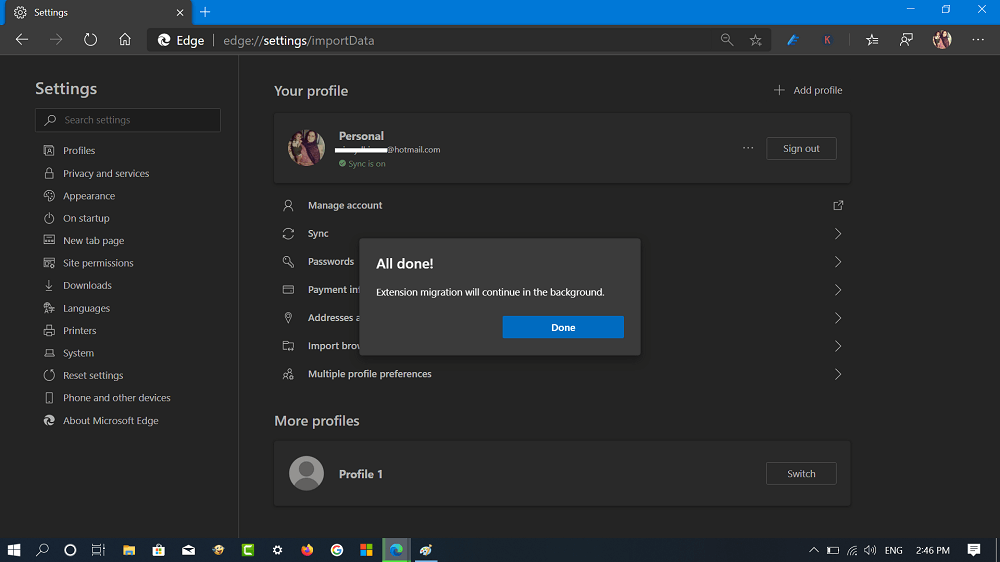Expand the Addresses row chevron
This screenshot has width=1000, height=562.
tap(838, 318)
